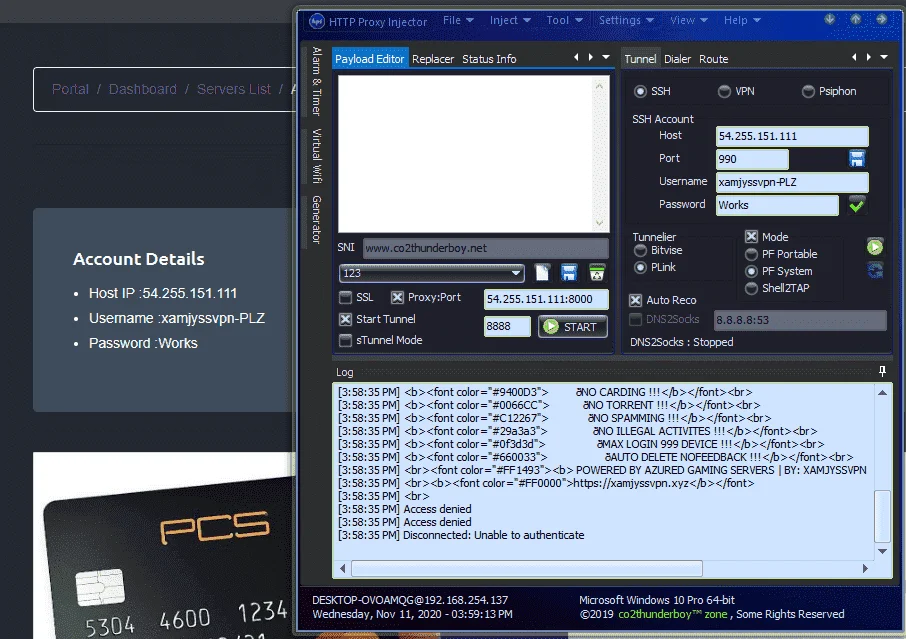The width and height of the screenshot is (906, 639).
Task: Pin the Log panel with the pin icon
Action: (882, 371)
